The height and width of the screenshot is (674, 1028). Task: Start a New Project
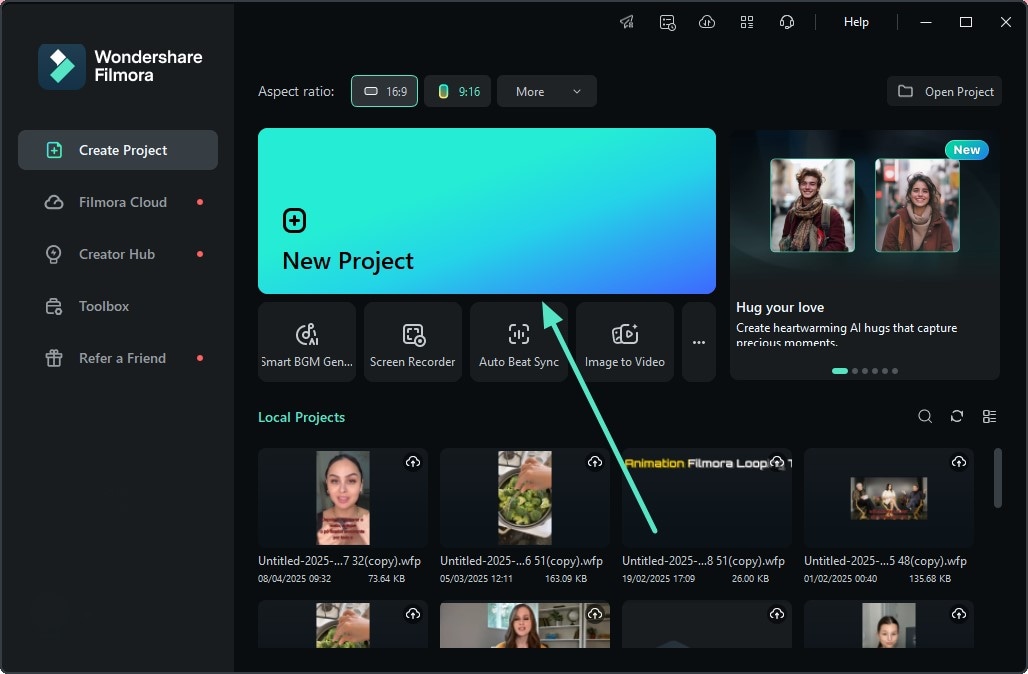coord(486,210)
